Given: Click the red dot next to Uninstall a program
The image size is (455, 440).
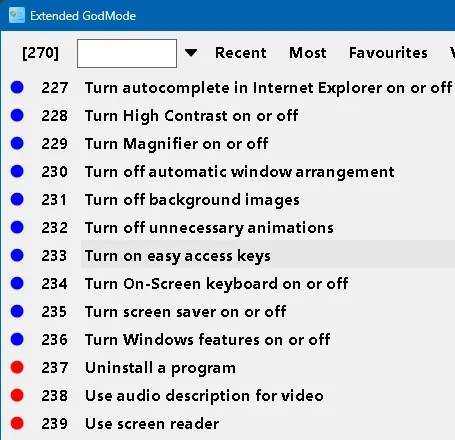Looking at the screenshot, I should 17,367.
